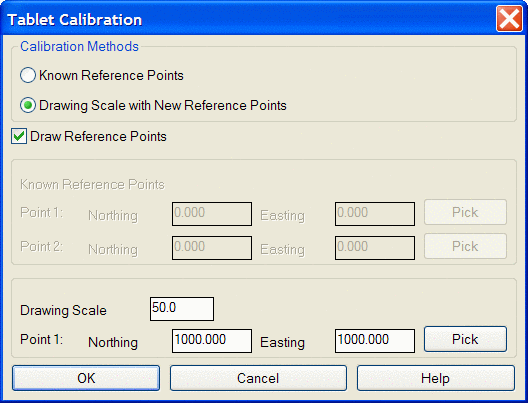Screen dimensions: 528x403
Task: Click the greyed Point 2 Northing field
Action: click(x=212, y=248)
